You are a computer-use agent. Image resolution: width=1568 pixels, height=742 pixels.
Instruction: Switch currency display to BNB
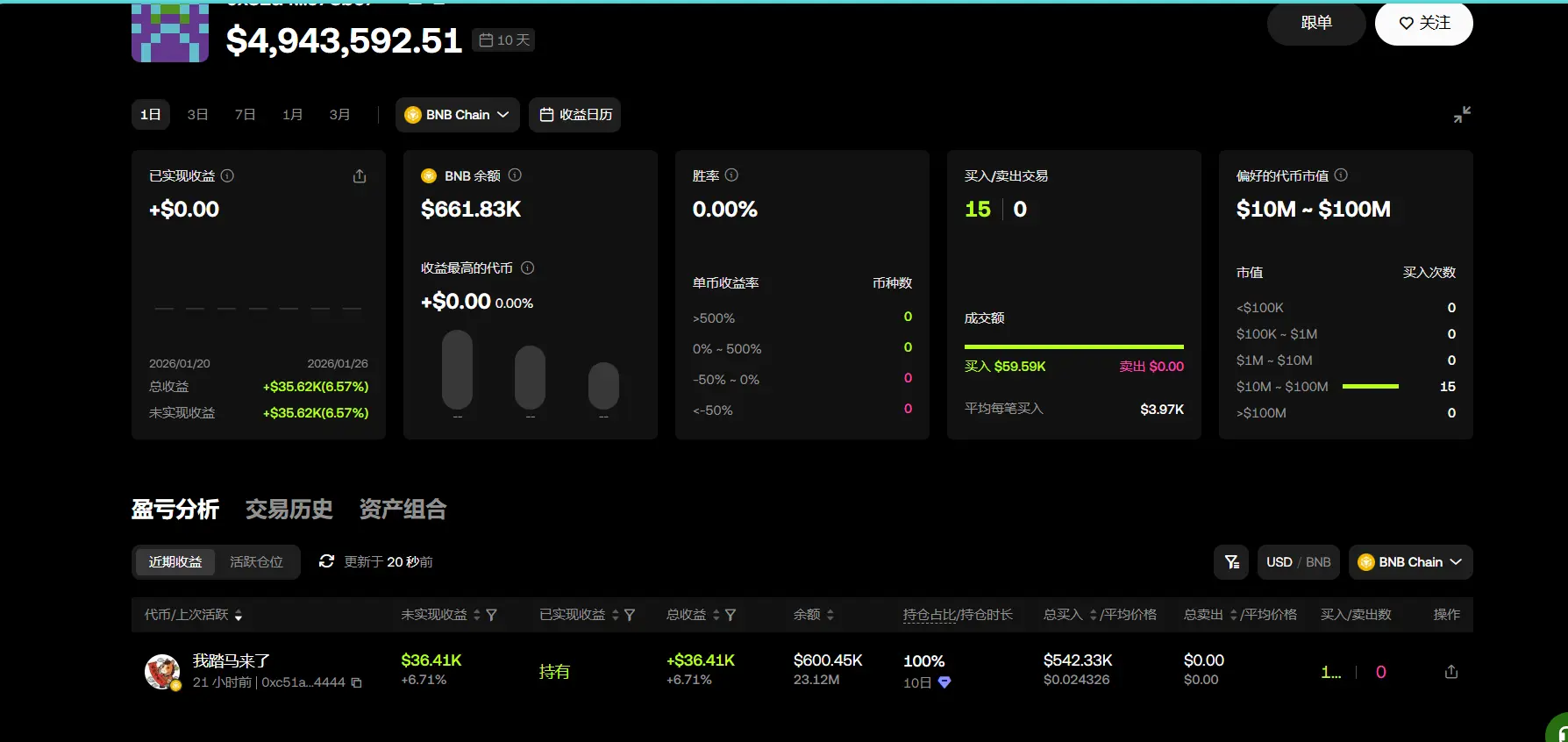(1318, 562)
